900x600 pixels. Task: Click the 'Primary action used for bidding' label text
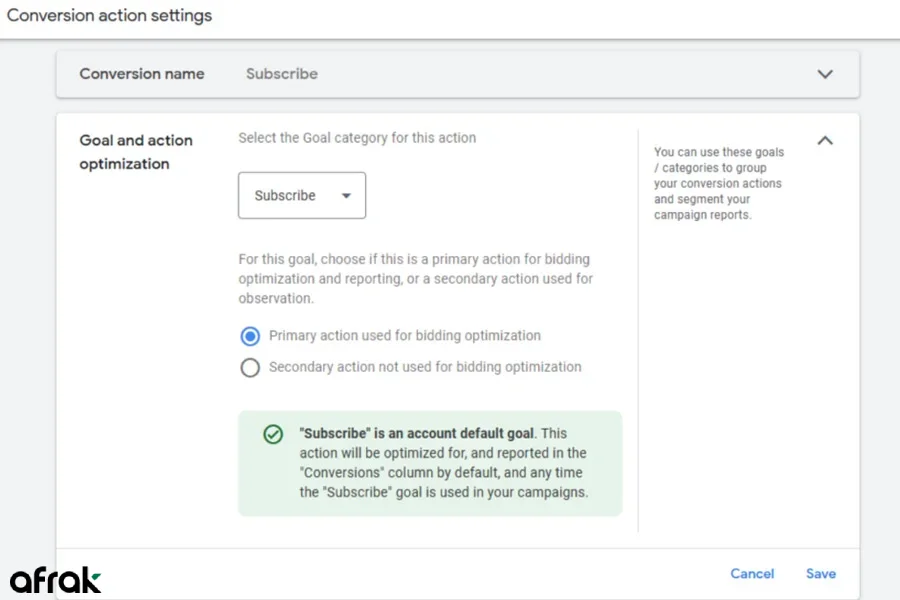(405, 336)
